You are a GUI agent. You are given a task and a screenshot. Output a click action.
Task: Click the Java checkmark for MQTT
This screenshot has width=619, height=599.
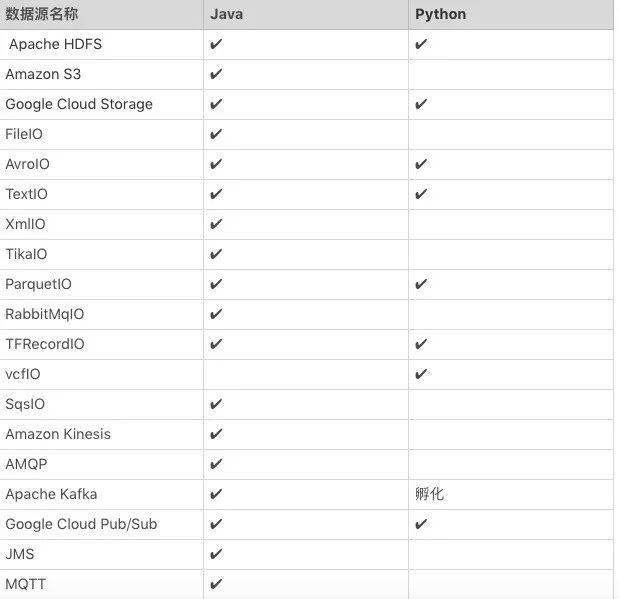click(216, 584)
